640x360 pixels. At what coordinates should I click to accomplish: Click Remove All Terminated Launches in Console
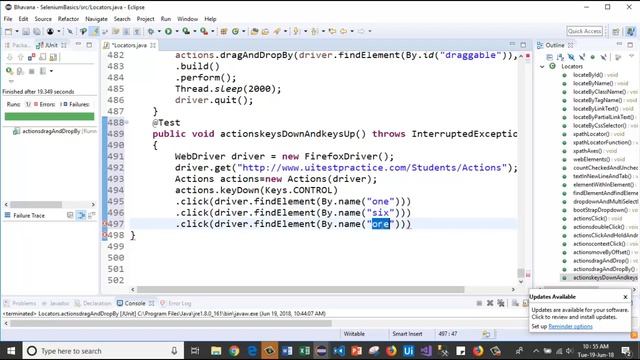[501, 303]
